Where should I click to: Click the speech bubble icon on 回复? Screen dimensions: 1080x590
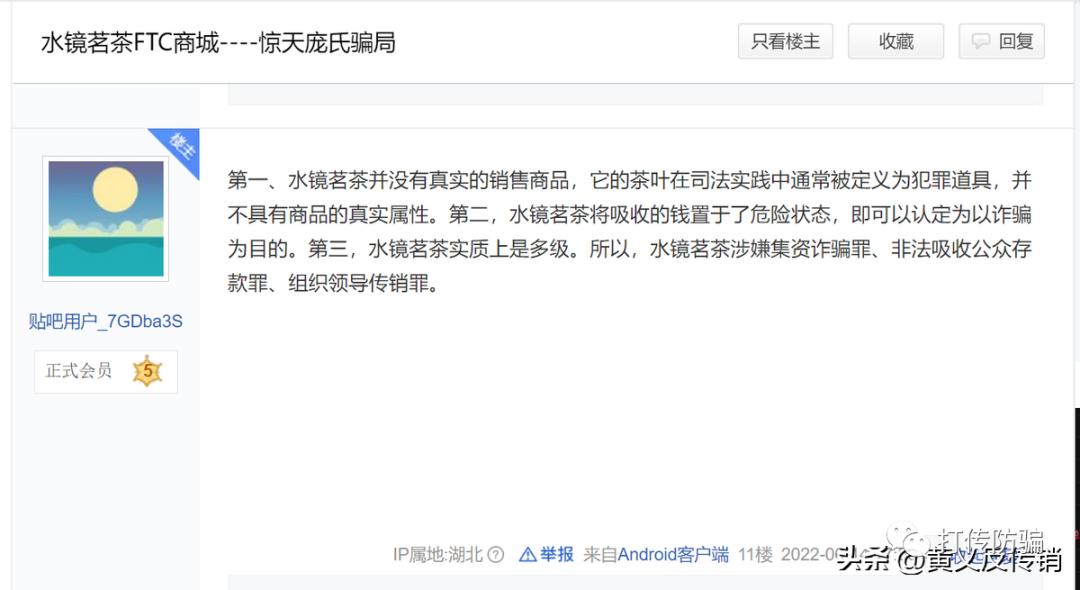980,41
